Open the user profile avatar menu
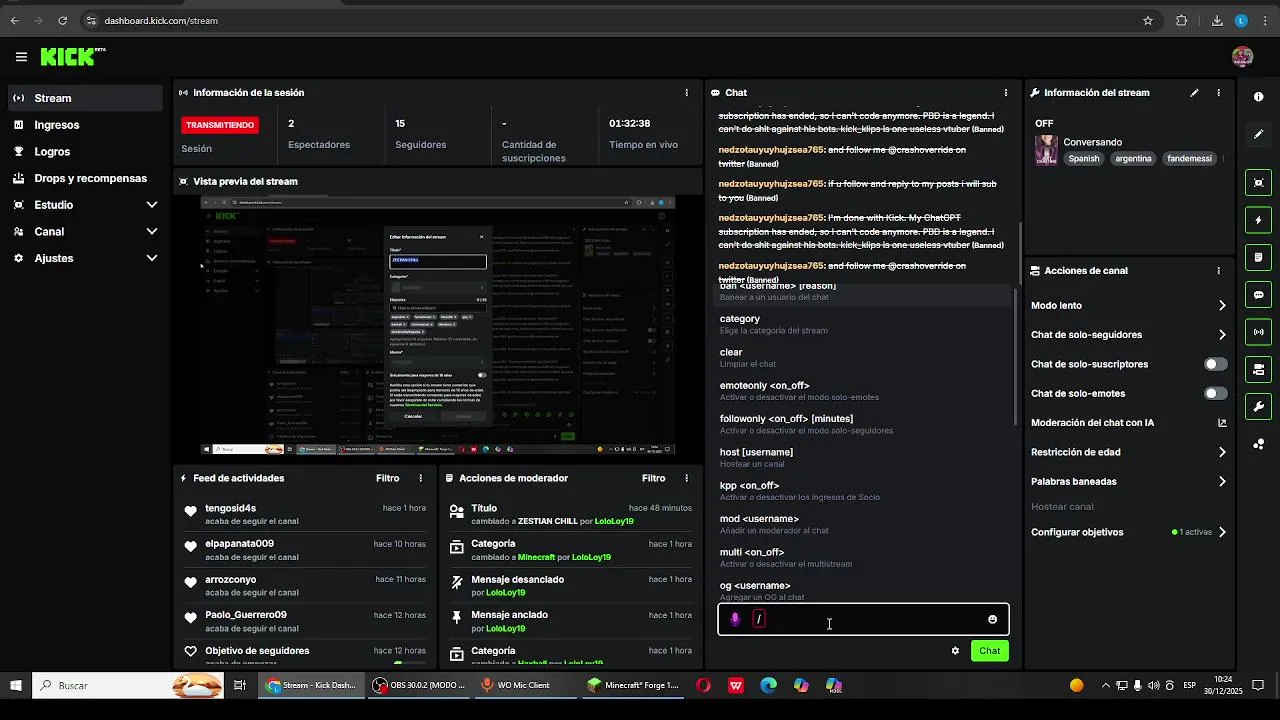Image resolution: width=1280 pixels, height=720 pixels. 1242,57
